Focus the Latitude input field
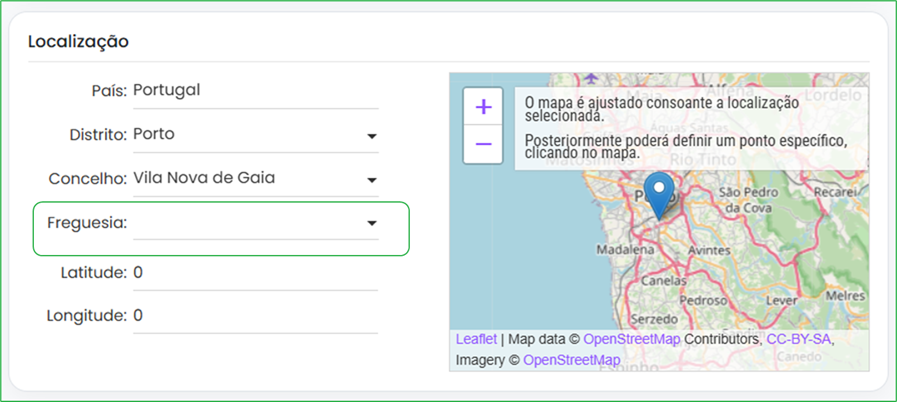The image size is (897, 402). tap(255, 272)
